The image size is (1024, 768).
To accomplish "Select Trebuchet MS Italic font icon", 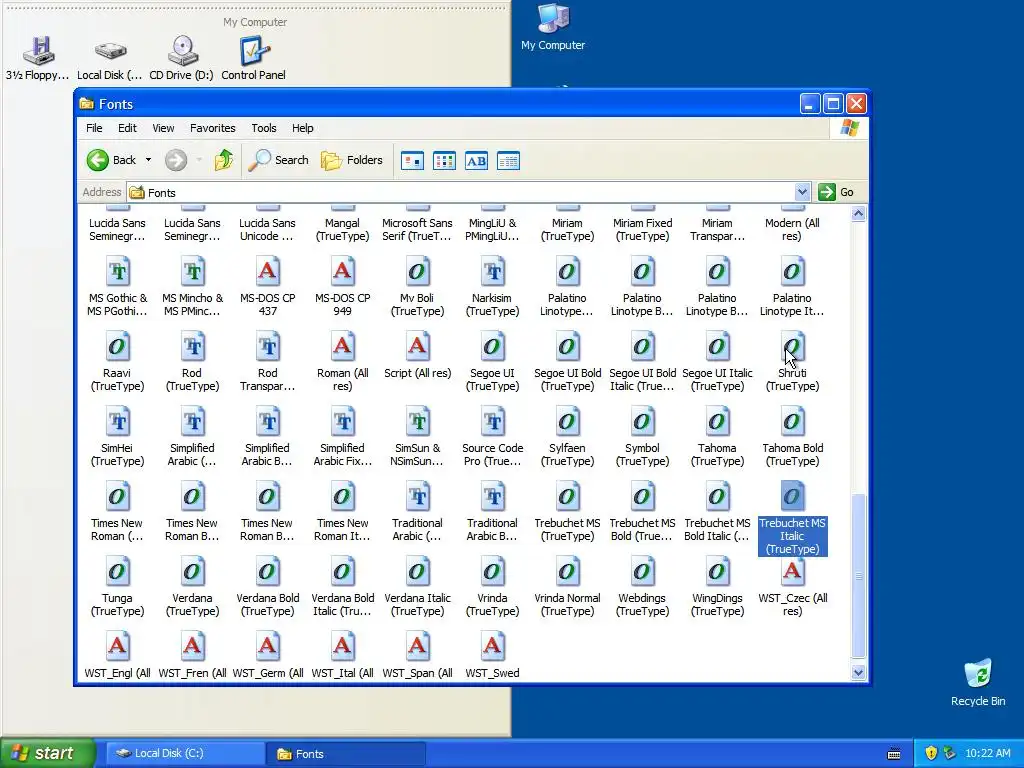I will click(x=792, y=497).
